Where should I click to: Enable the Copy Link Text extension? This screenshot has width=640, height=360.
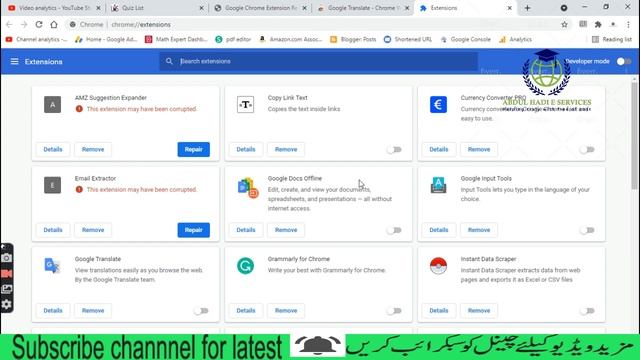[394, 149]
